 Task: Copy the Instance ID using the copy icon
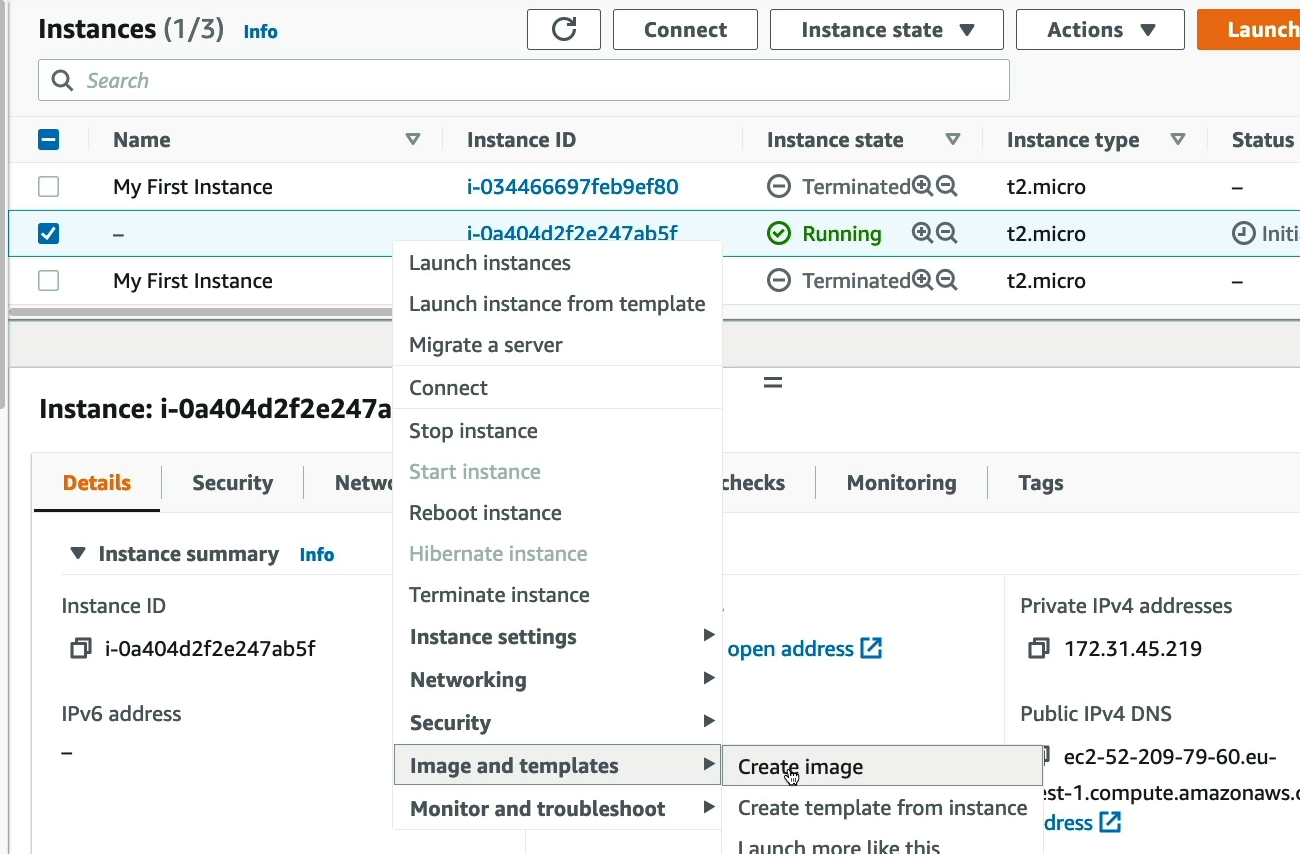pyautogui.click(x=80, y=649)
